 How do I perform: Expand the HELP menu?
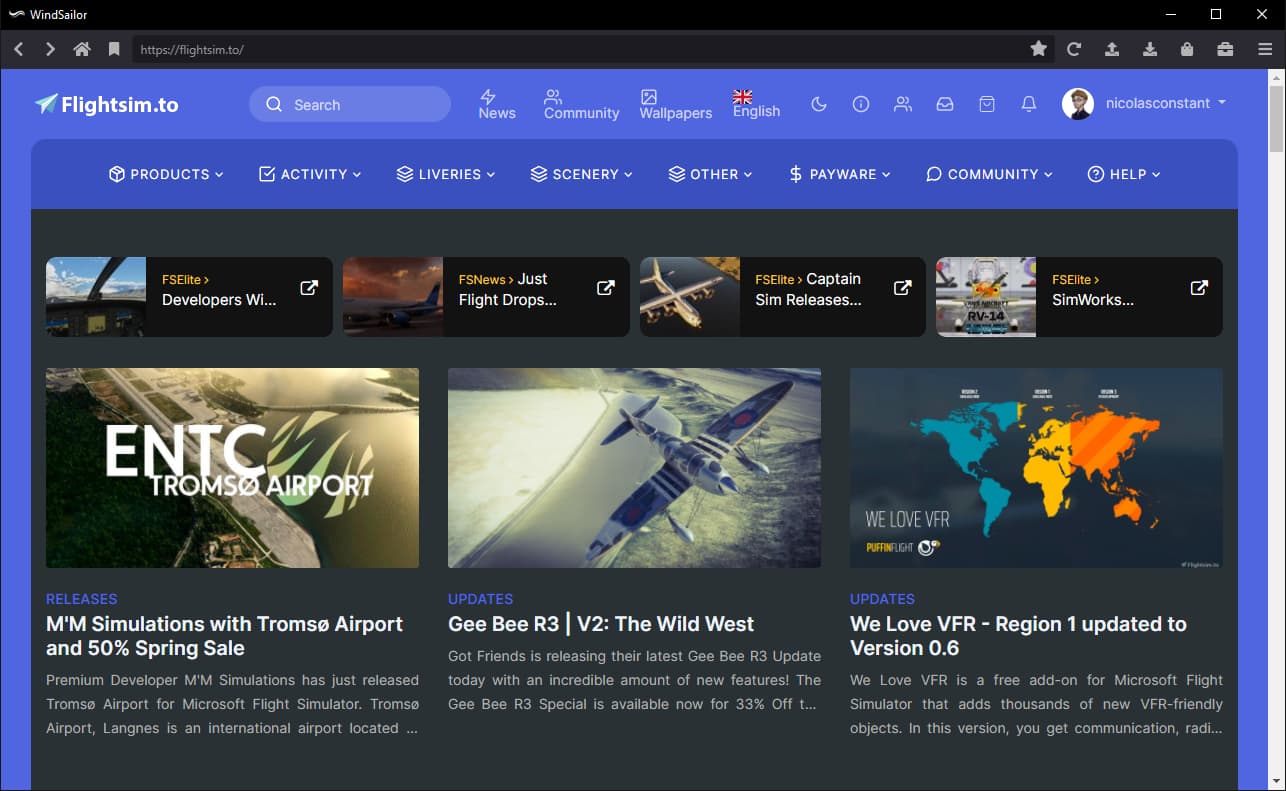click(1124, 174)
